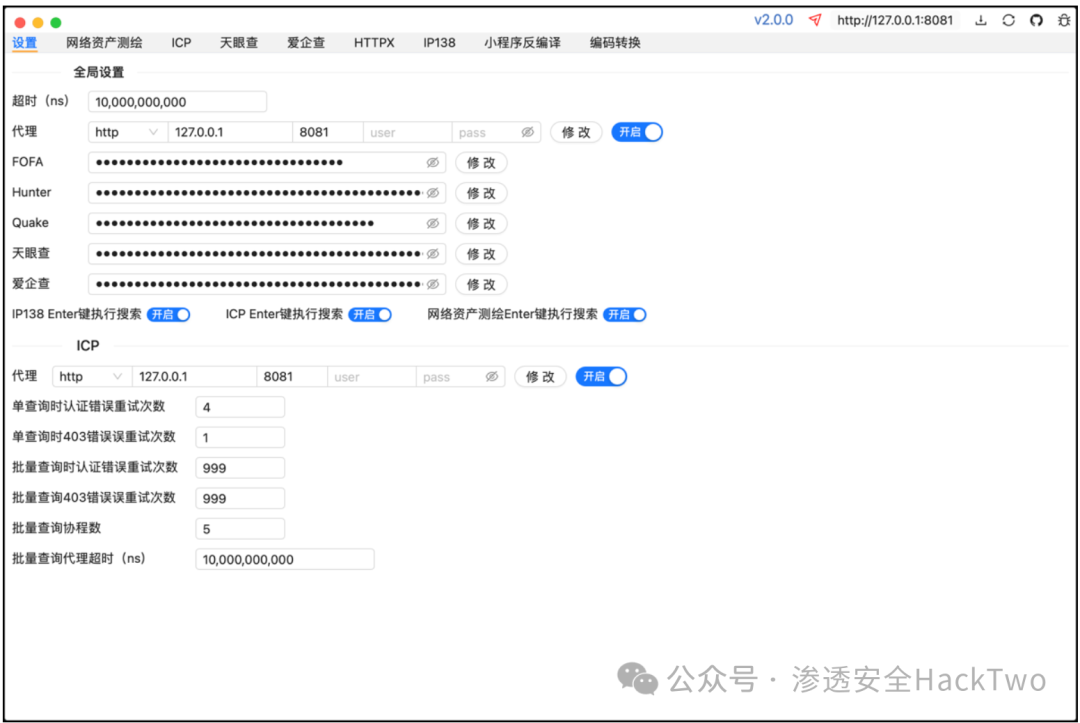Screen dimensions: 1080x723
Task: Click the download icon in title bar
Action: (x=981, y=20)
